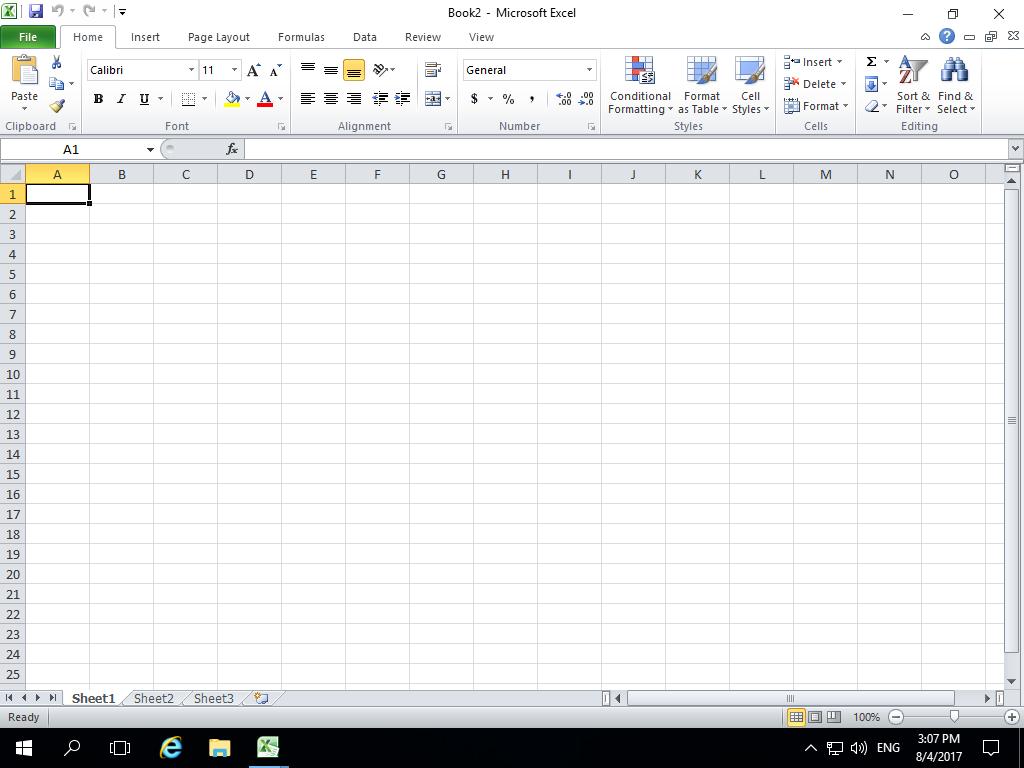The width and height of the screenshot is (1024, 768).
Task: Open Conditional Formatting menu
Action: tap(640, 86)
